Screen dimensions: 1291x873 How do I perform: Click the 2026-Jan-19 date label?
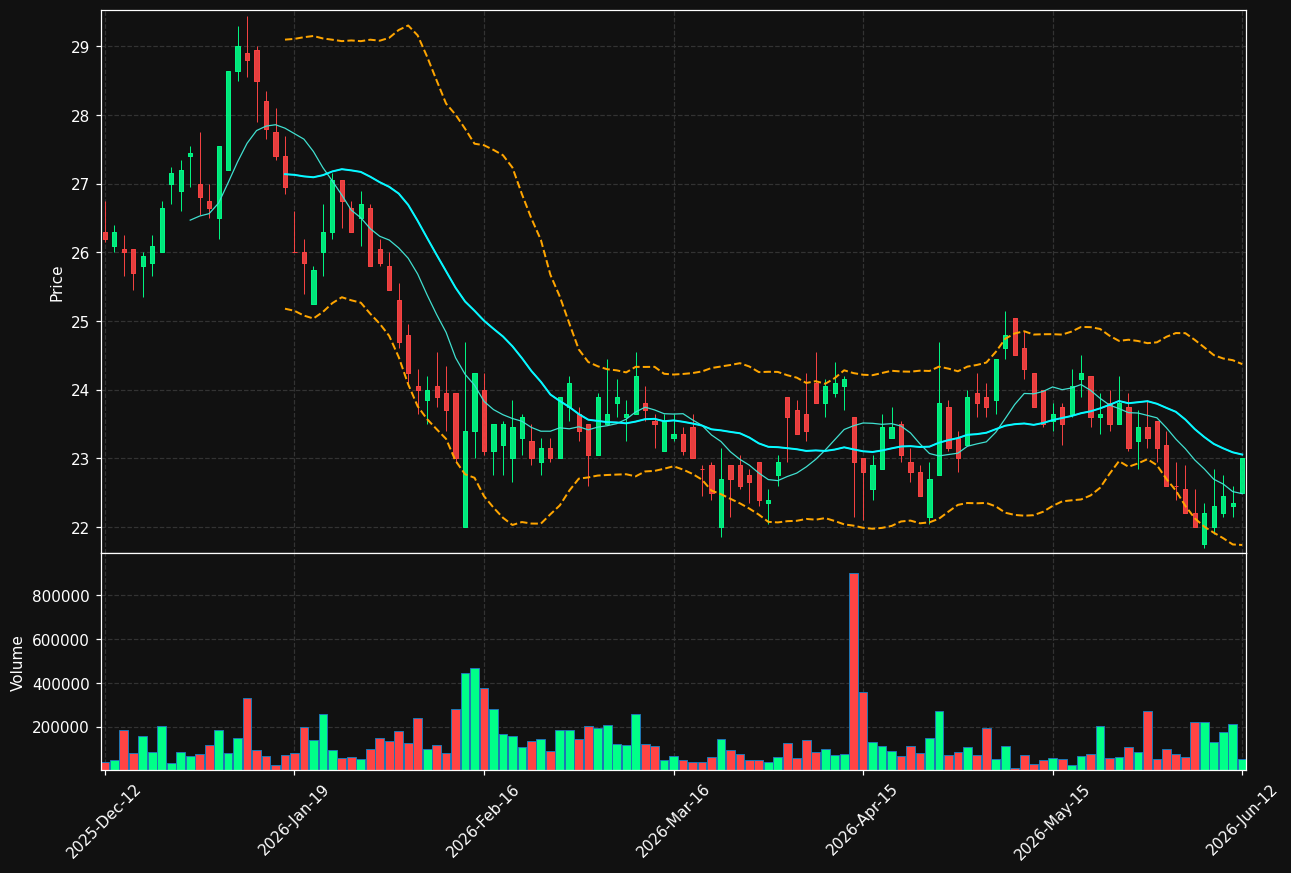[294, 822]
